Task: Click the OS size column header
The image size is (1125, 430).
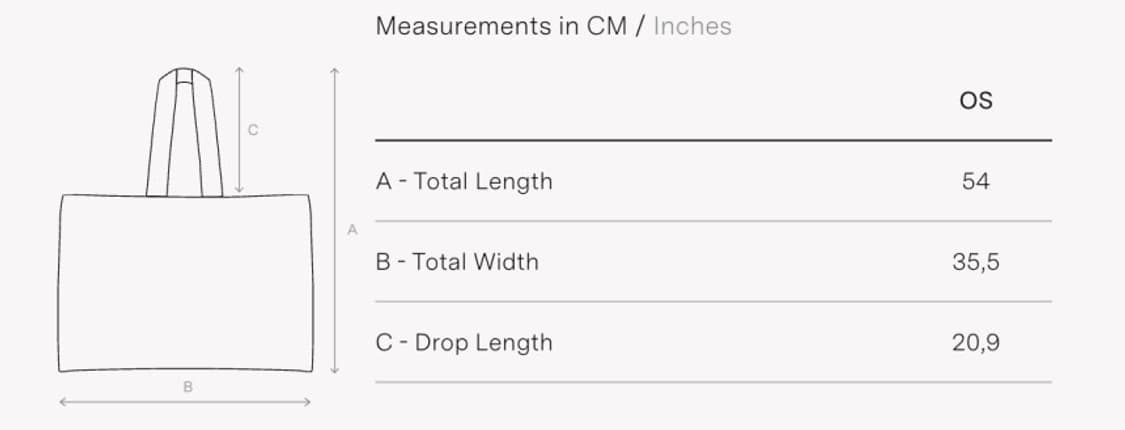Action: point(975,100)
